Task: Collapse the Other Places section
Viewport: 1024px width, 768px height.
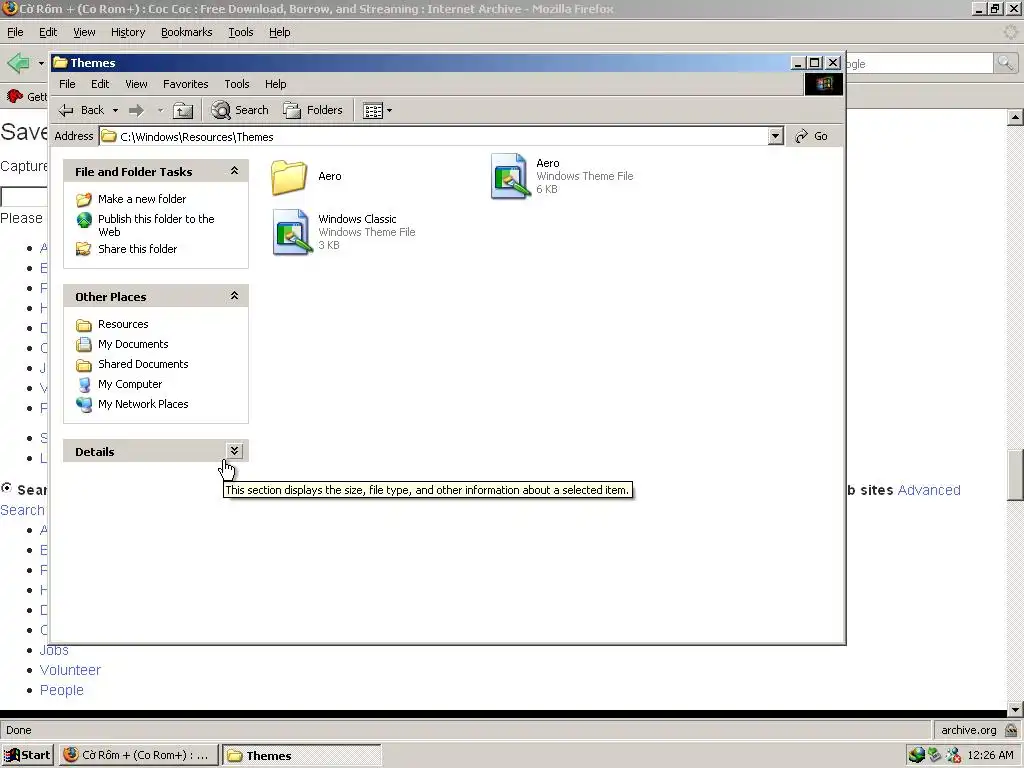Action: pos(234,296)
